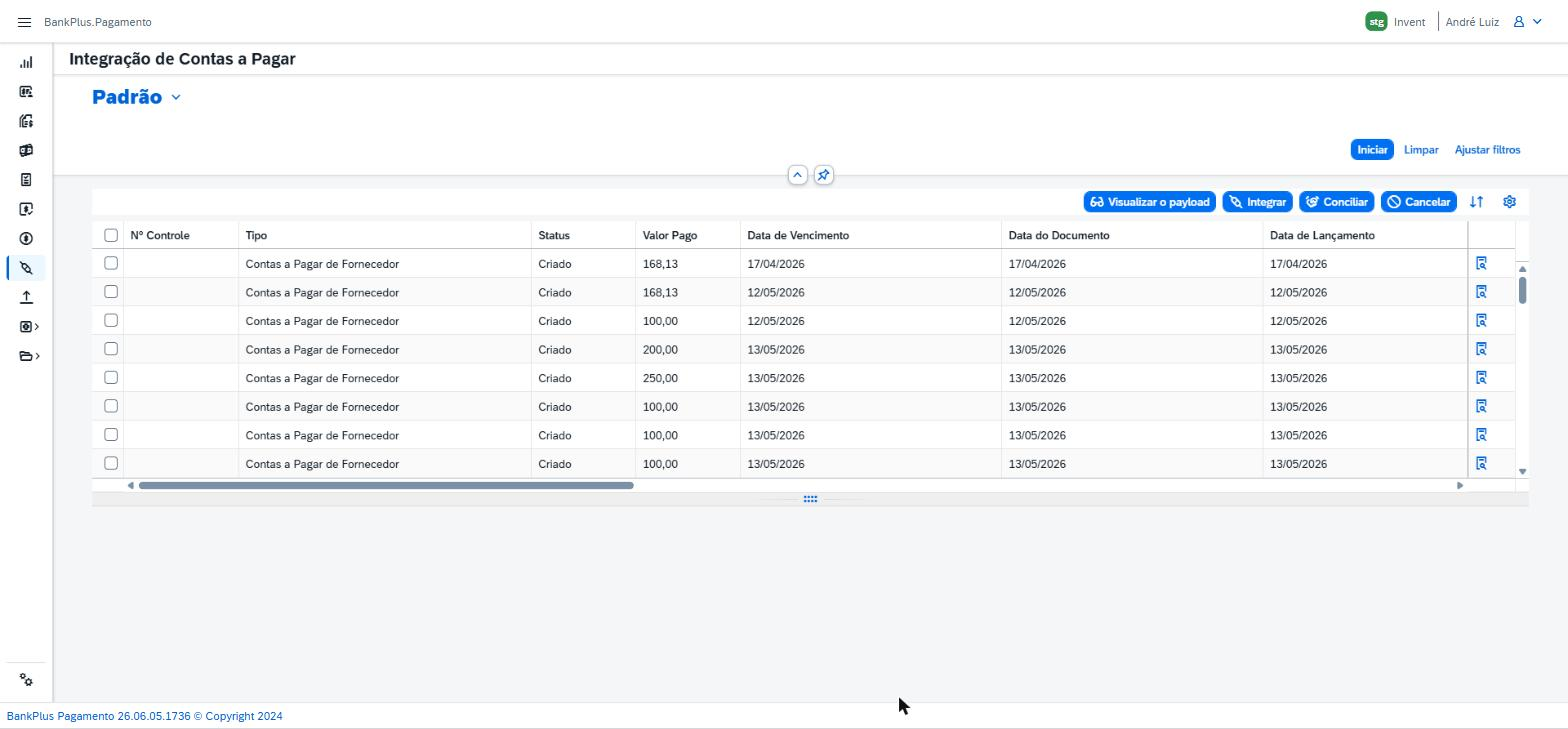
Task: Click the Cancelar button
Action: [1418, 202]
